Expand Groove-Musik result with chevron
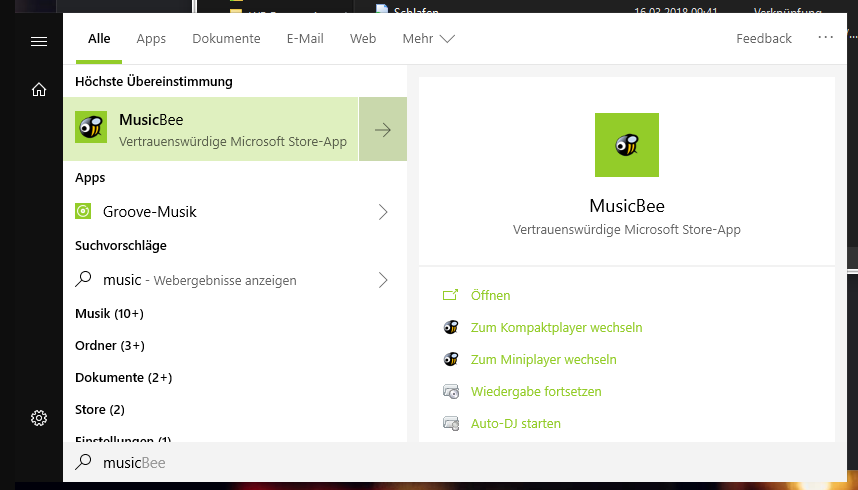This screenshot has width=858, height=490. tap(382, 212)
